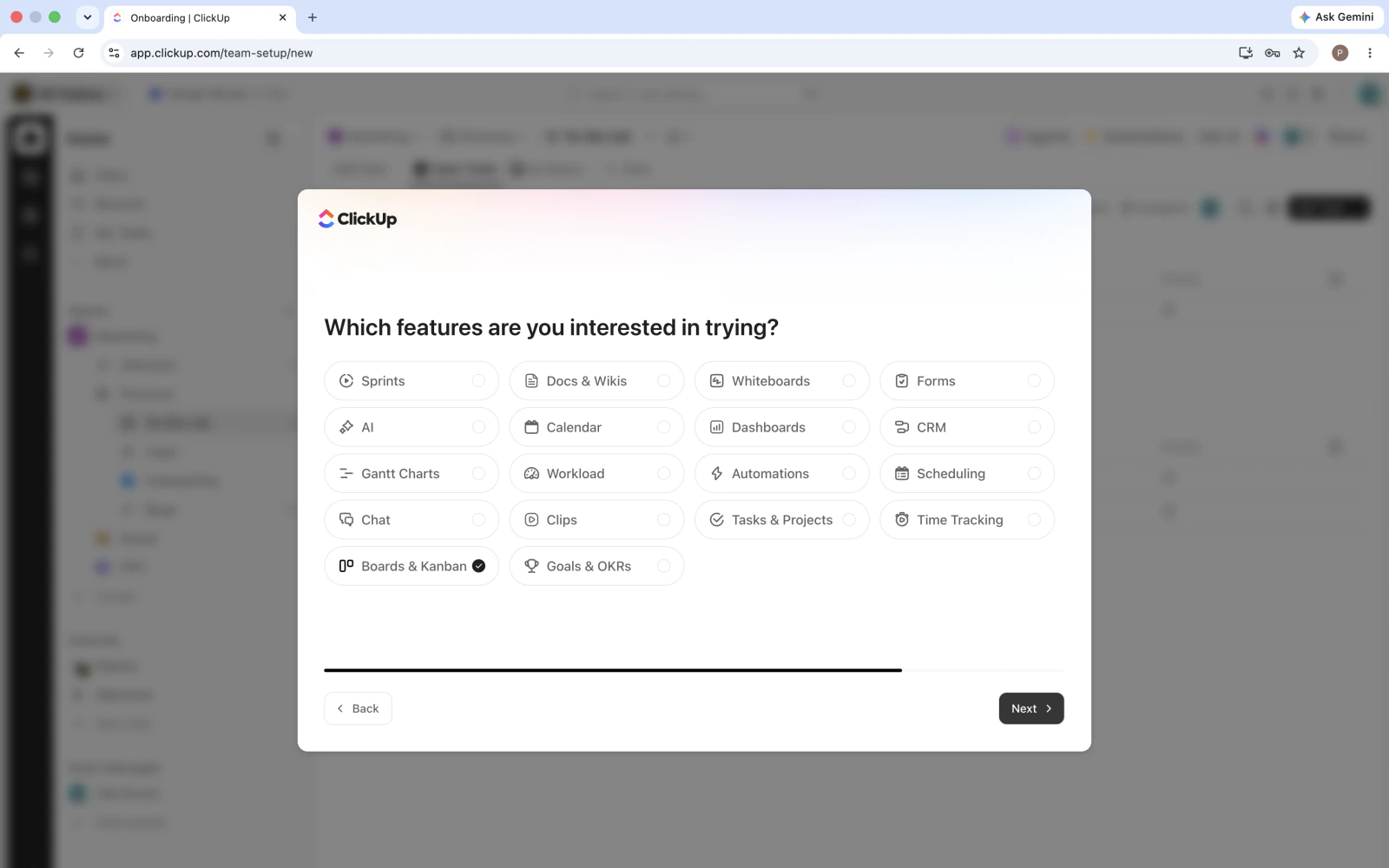Click the Time Tracking stopwatch icon
The width and height of the screenshot is (1389, 868).
pyautogui.click(x=902, y=520)
